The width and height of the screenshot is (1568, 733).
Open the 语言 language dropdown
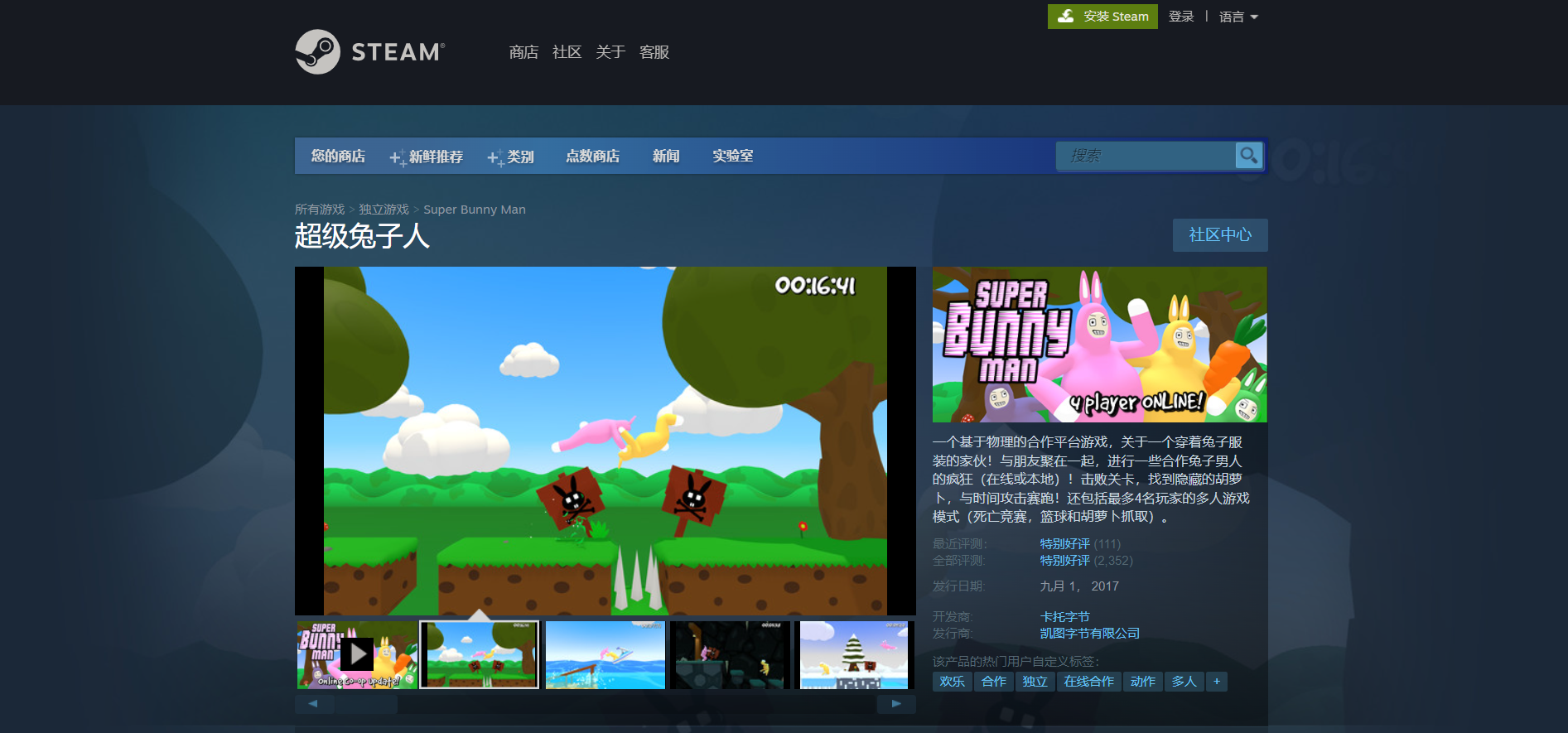click(x=1238, y=17)
